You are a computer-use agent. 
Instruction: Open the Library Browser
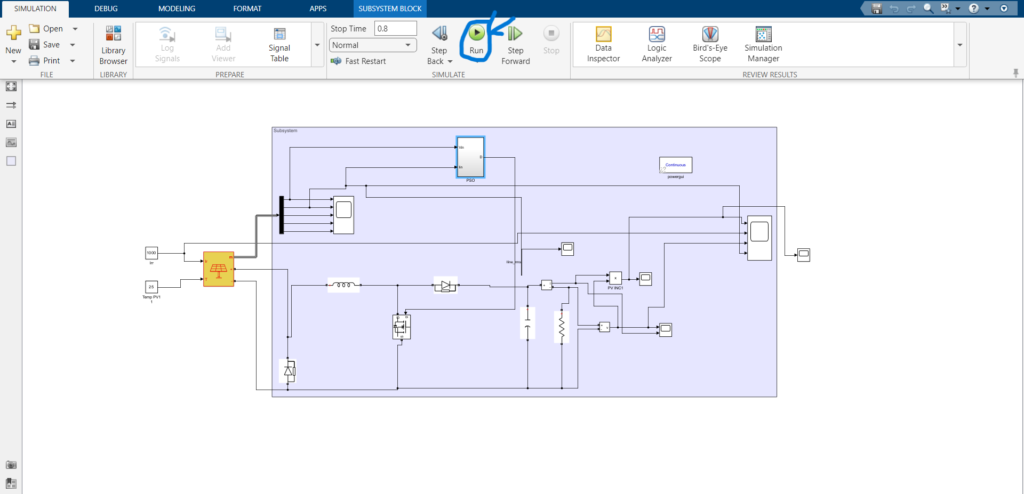tap(114, 44)
